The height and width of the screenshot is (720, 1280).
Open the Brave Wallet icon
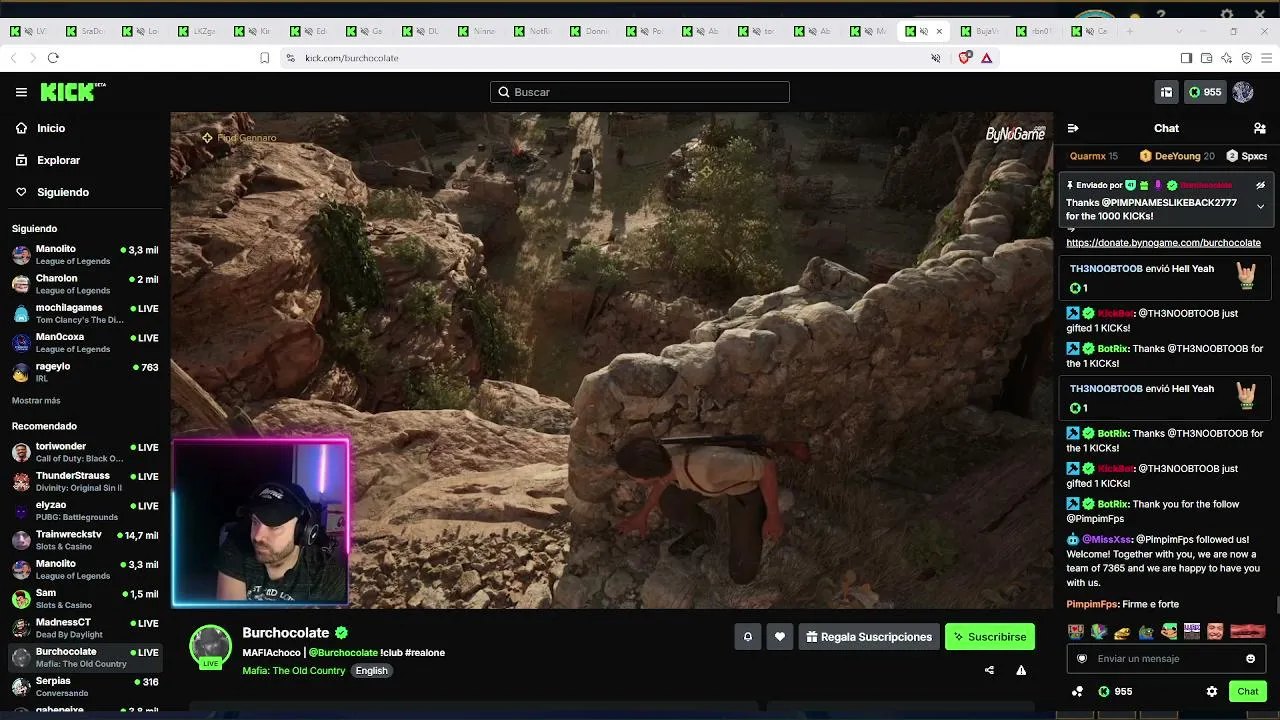[1206, 58]
